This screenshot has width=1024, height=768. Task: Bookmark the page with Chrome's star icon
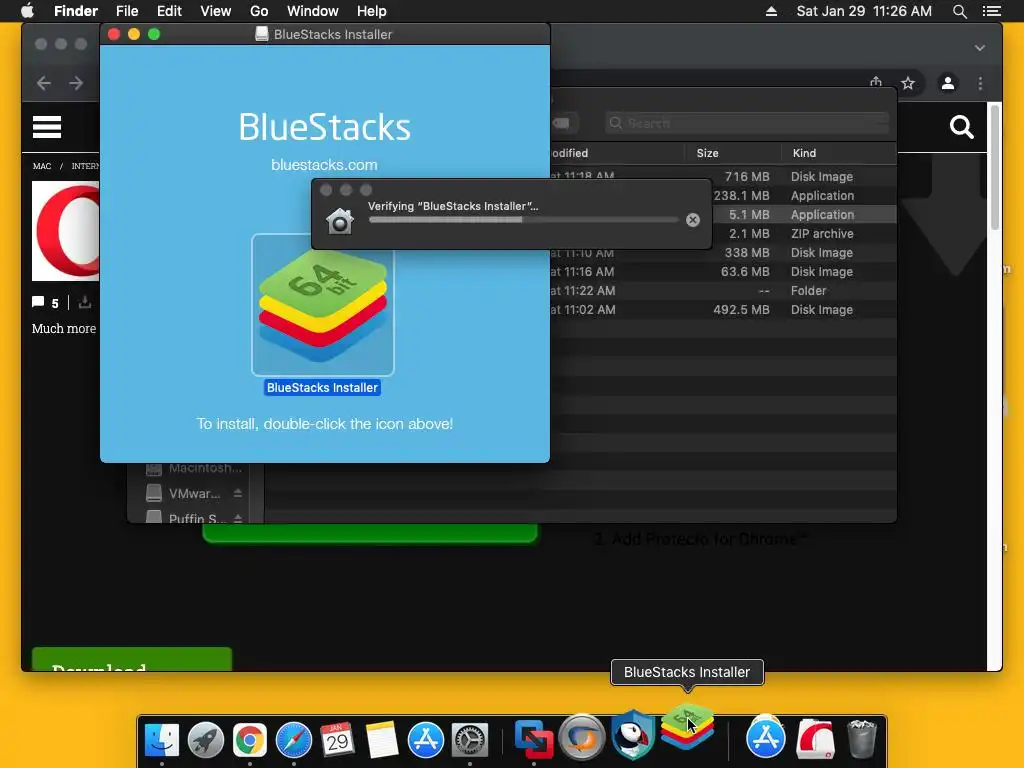(908, 83)
